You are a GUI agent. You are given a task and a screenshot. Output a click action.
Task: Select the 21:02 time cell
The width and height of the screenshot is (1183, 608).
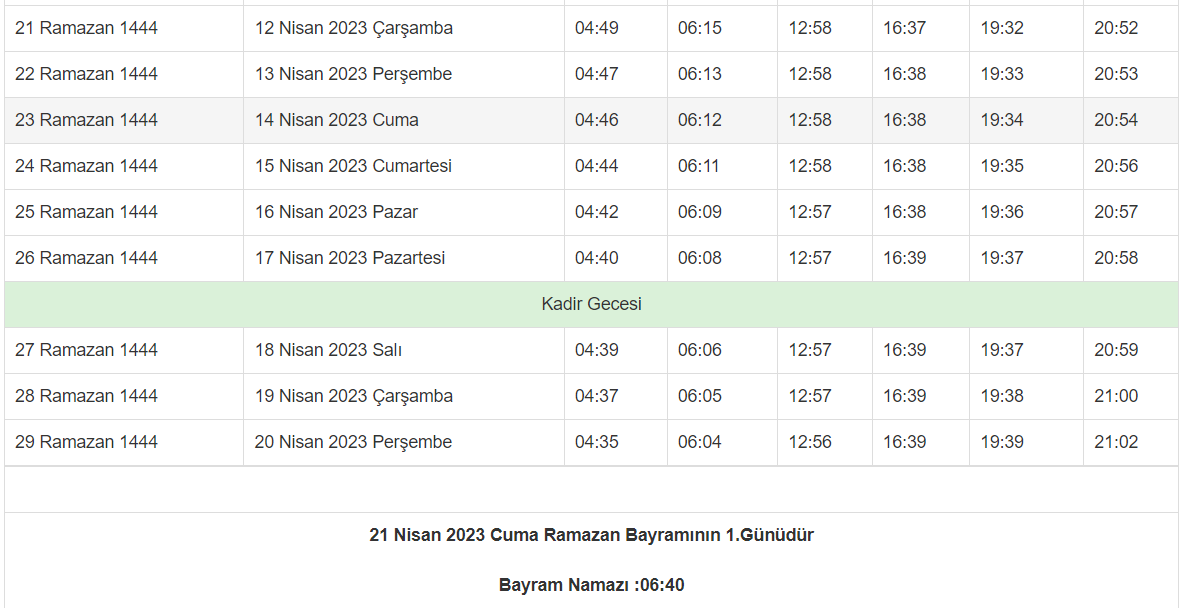[x=1116, y=442]
